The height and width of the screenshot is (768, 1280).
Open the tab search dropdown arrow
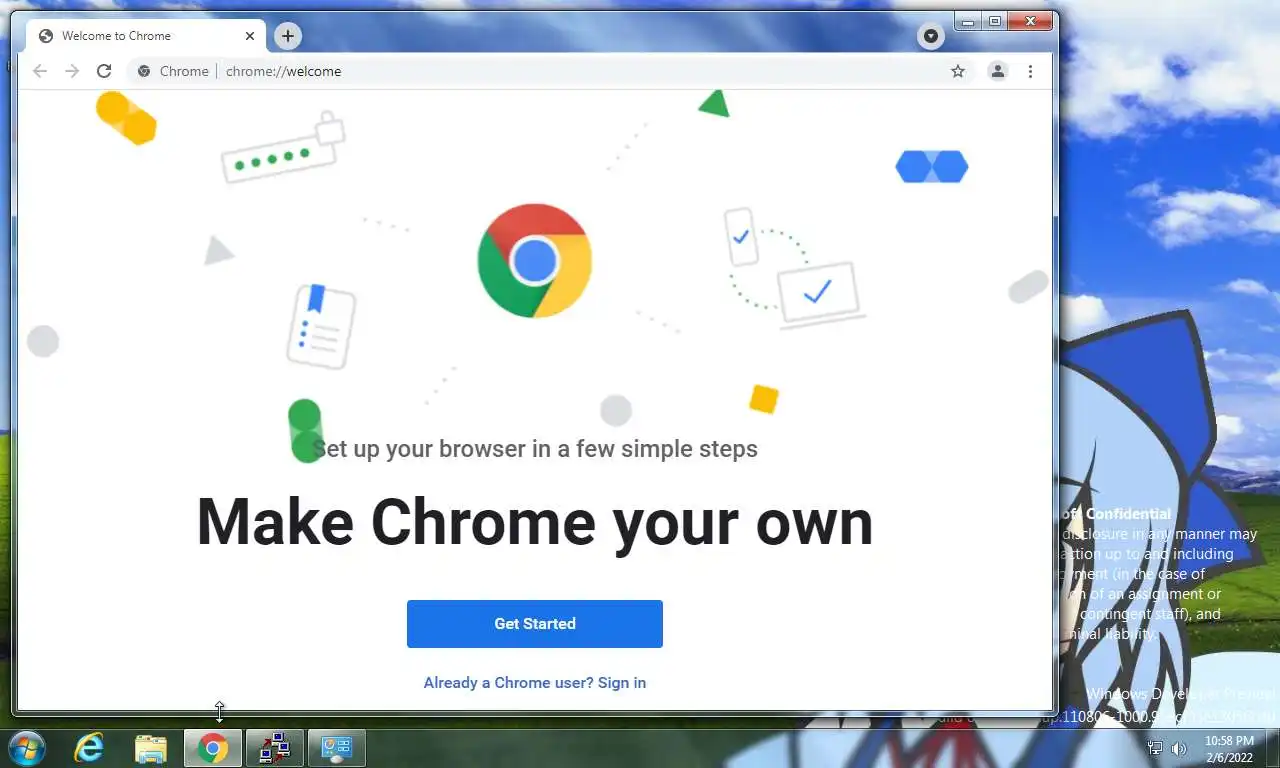click(931, 36)
